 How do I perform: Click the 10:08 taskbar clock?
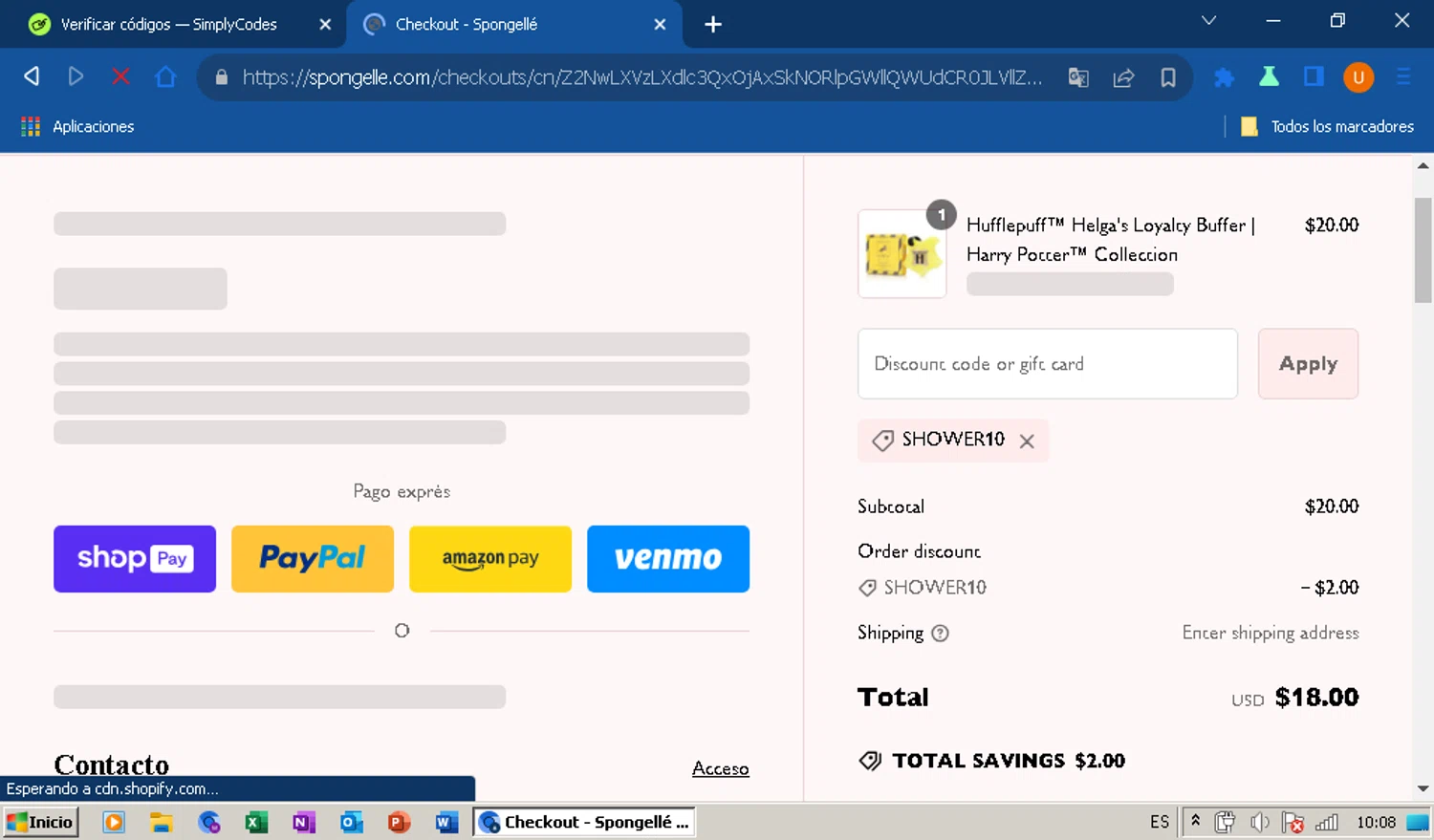pyautogui.click(x=1376, y=822)
